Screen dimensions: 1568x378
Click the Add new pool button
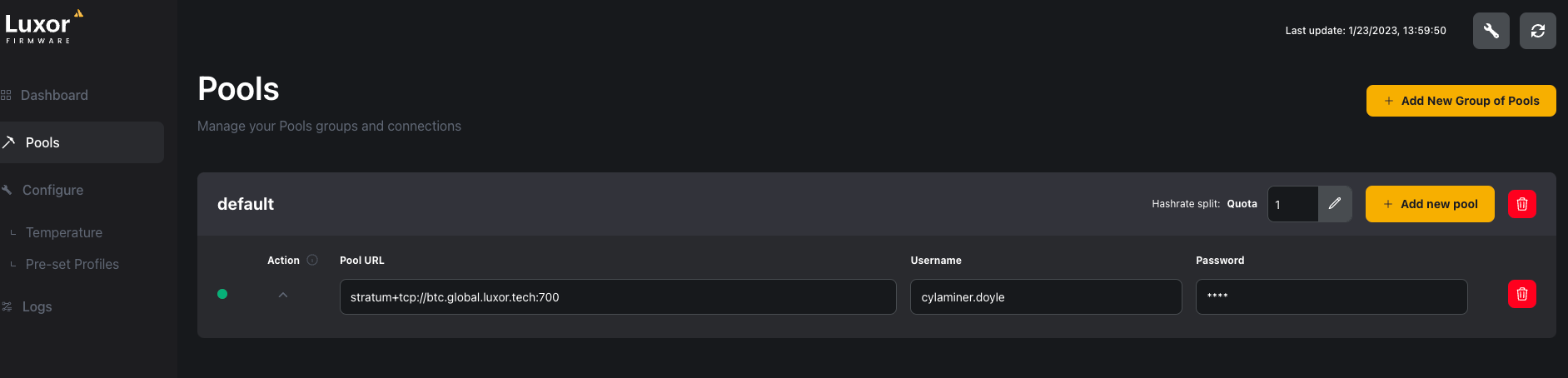pos(1430,204)
